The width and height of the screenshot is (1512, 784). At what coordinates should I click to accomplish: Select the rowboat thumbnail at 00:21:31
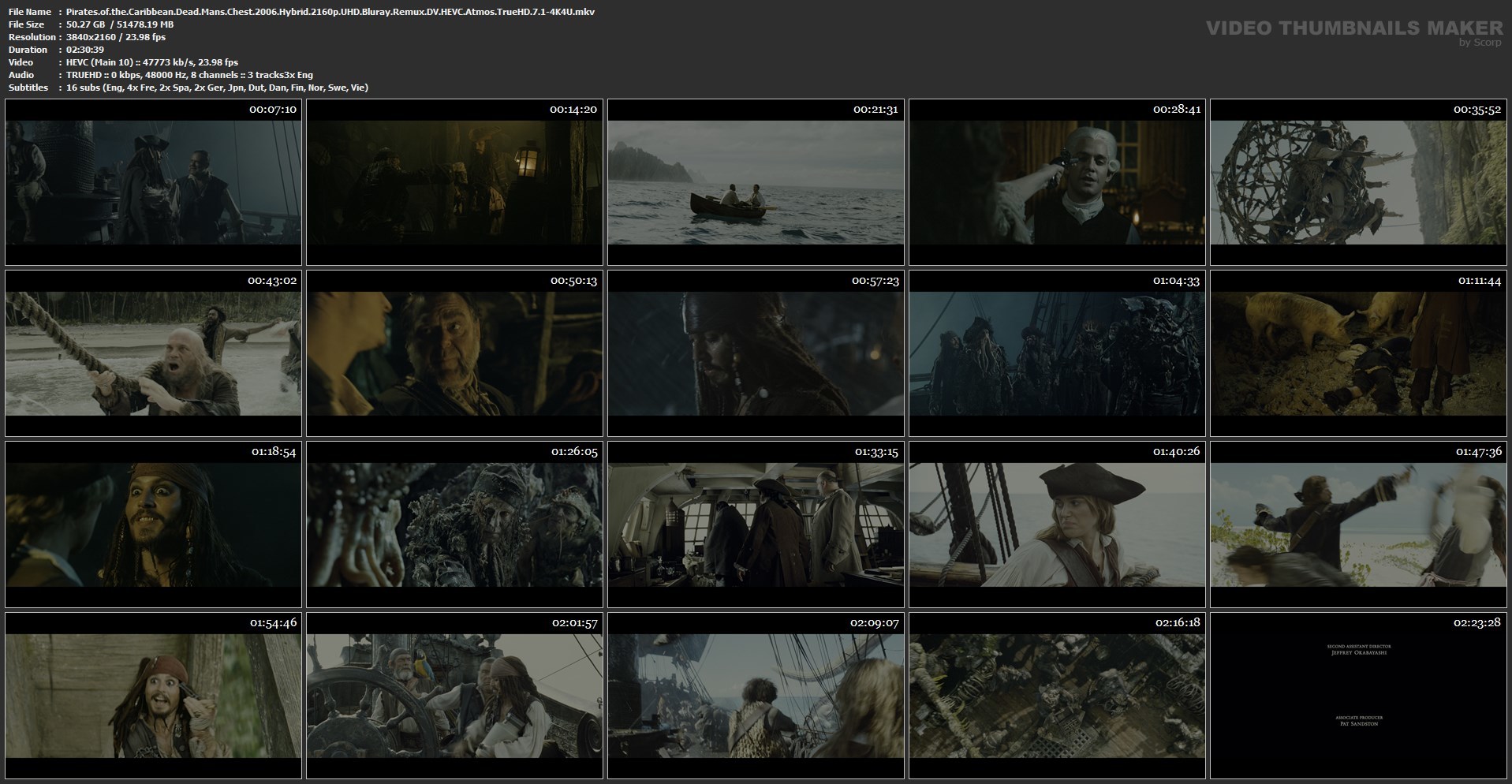[756, 182]
